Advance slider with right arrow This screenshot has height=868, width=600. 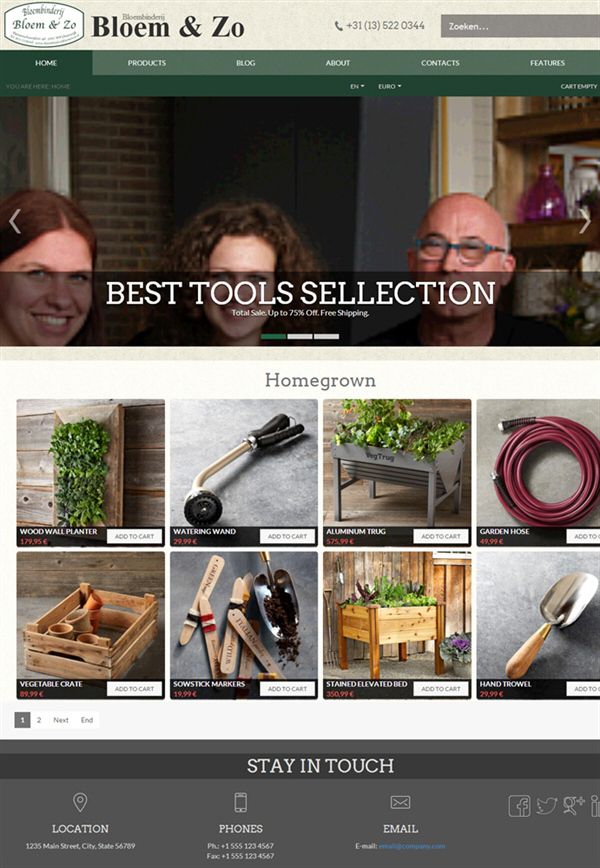point(585,221)
